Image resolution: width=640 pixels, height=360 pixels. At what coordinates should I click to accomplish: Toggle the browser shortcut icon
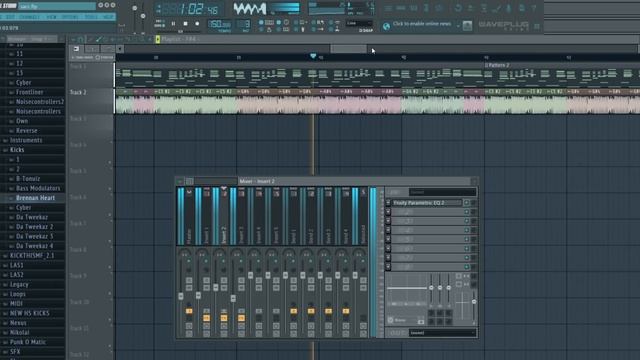point(426,8)
